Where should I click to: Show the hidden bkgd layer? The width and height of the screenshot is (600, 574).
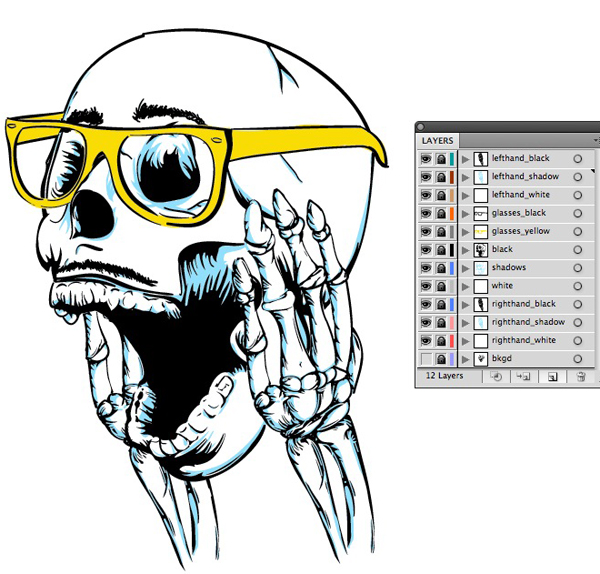pyautogui.click(x=426, y=359)
